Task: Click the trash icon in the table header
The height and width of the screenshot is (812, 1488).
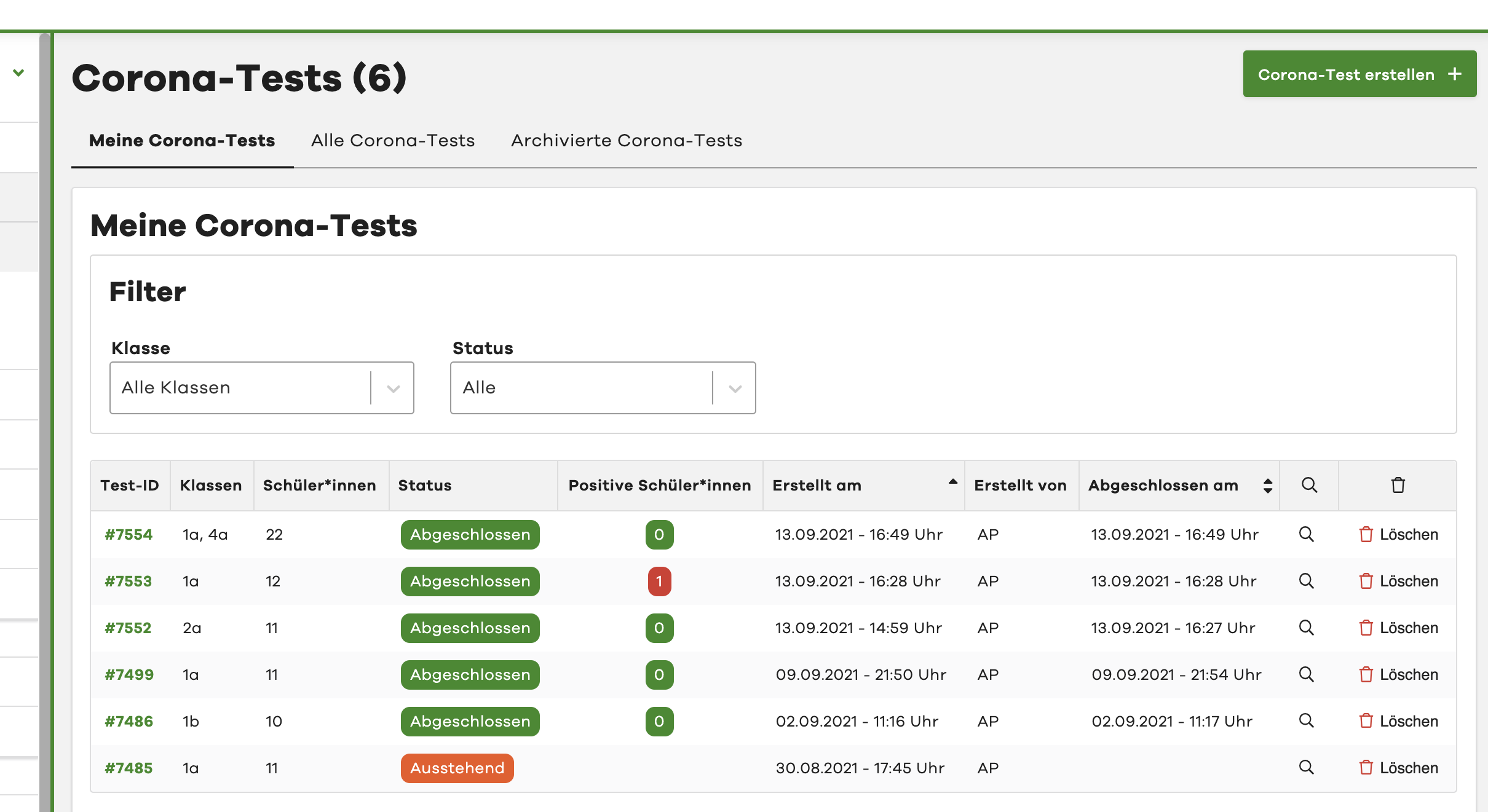Action: tap(1399, 486)
